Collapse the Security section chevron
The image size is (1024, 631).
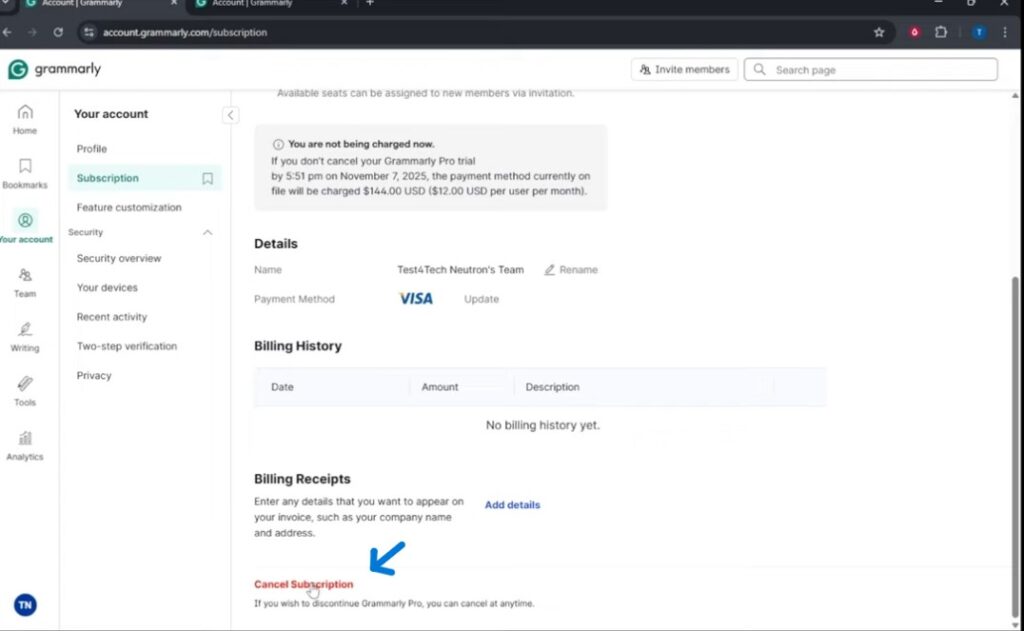click(208, 232)
